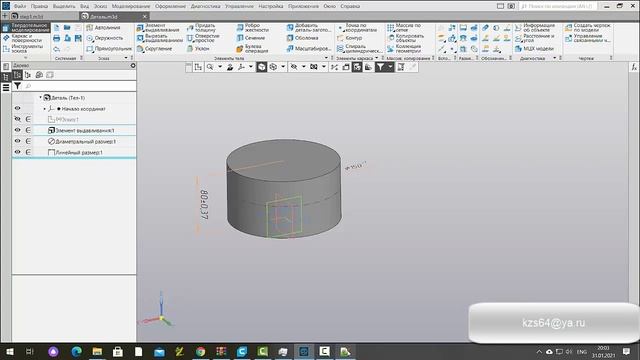640x360 pixels.
Task: Select the Контур command
Action: [x=349, y=38]
